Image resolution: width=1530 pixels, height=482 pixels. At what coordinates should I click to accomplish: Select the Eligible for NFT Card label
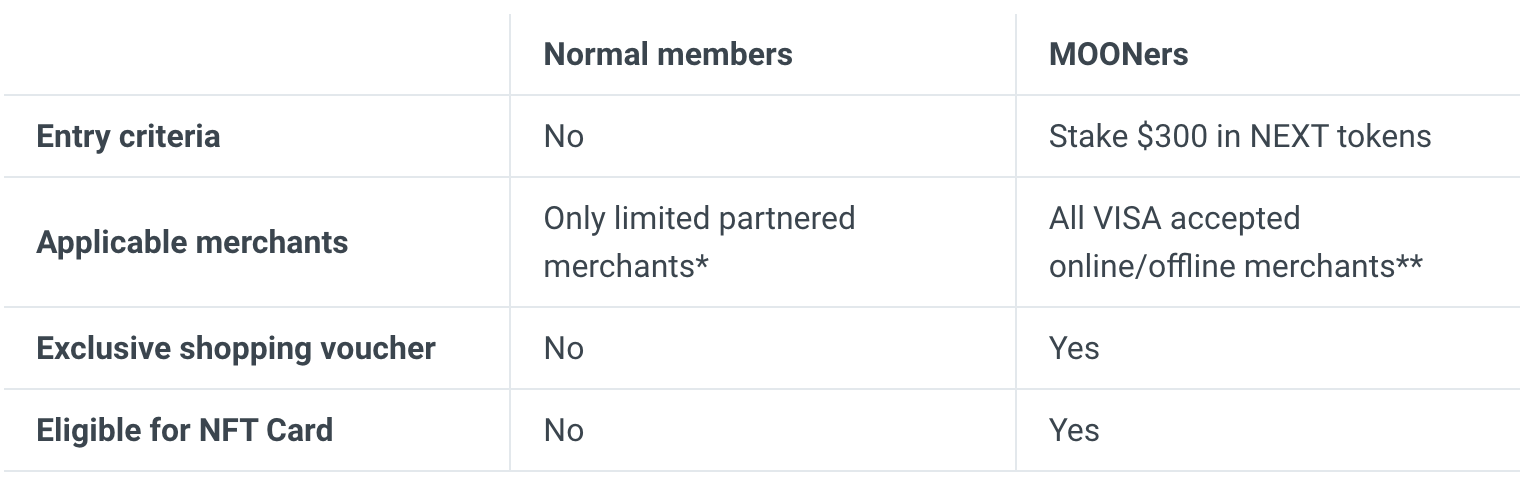coord(184,430)
